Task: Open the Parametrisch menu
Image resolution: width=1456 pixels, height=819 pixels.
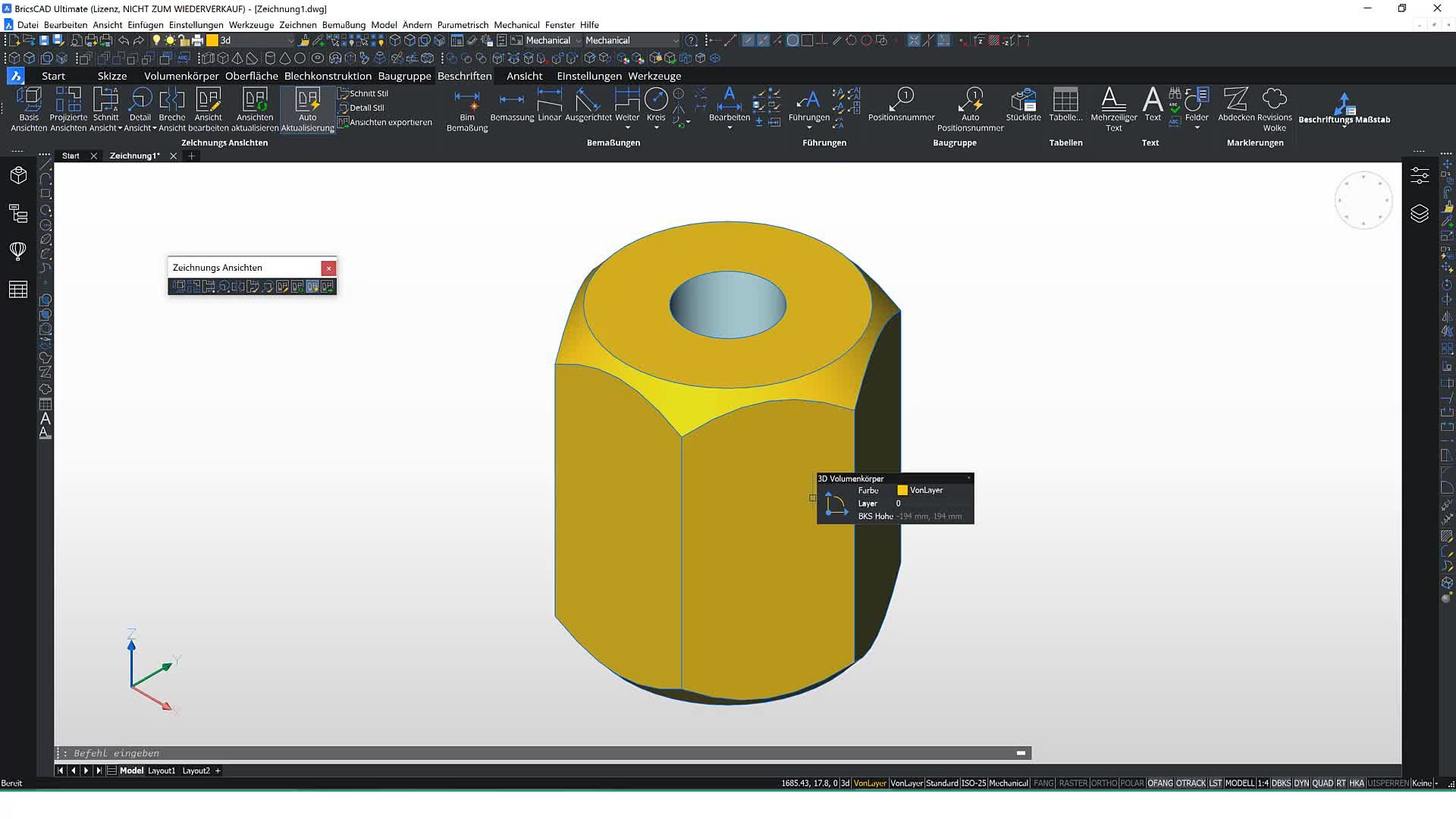Action: [463, 25]
